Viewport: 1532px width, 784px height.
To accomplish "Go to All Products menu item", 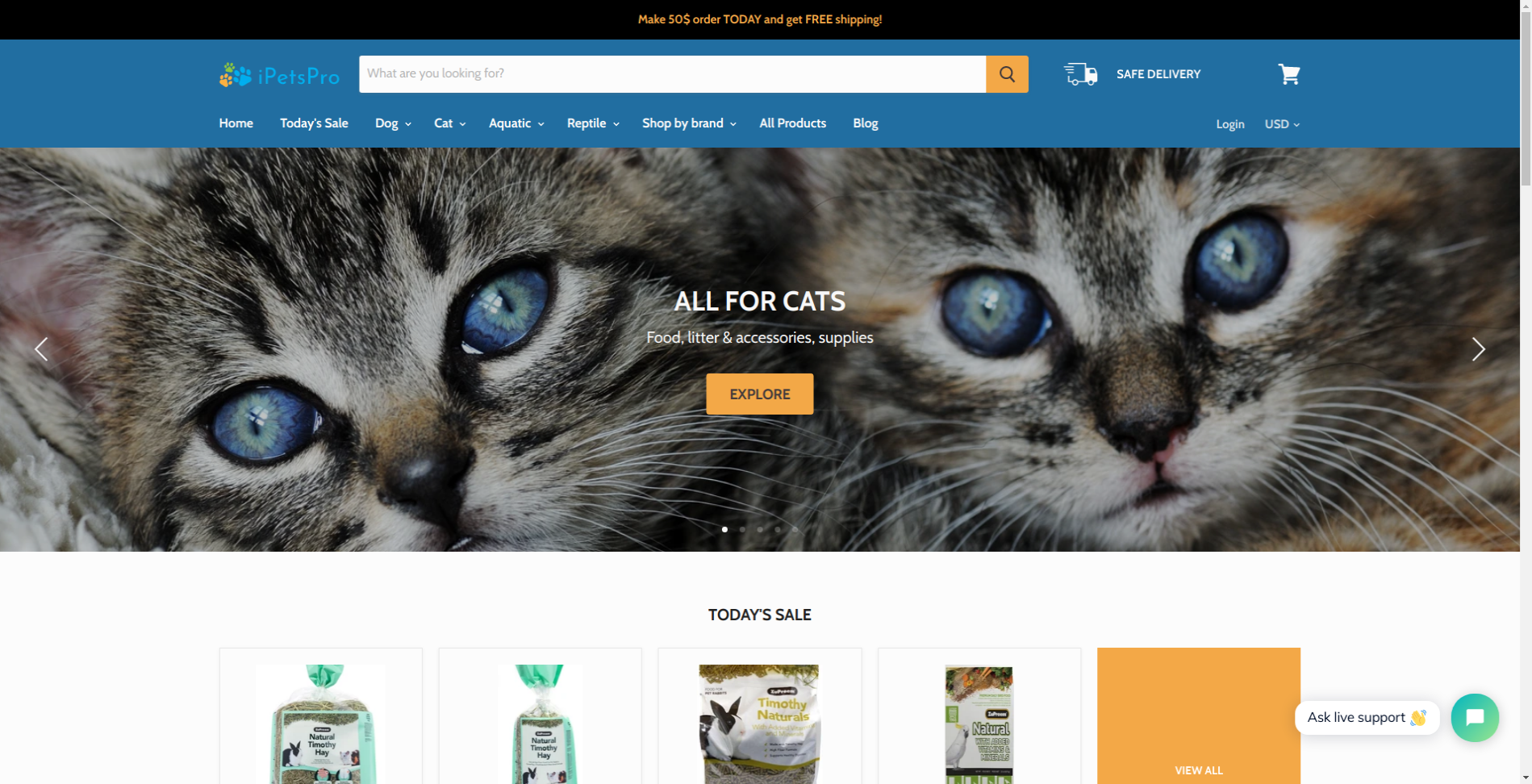I will pyautogui.click(x=792, y=123).
